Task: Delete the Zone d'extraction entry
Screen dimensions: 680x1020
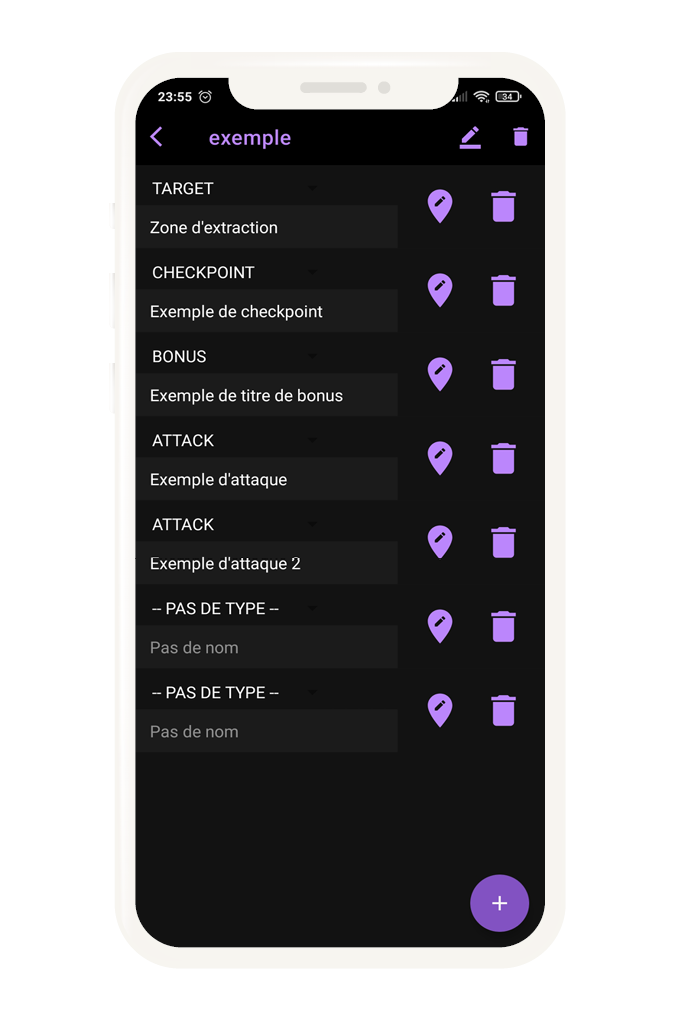Action: pyautogui.click(x=504, y=206)
